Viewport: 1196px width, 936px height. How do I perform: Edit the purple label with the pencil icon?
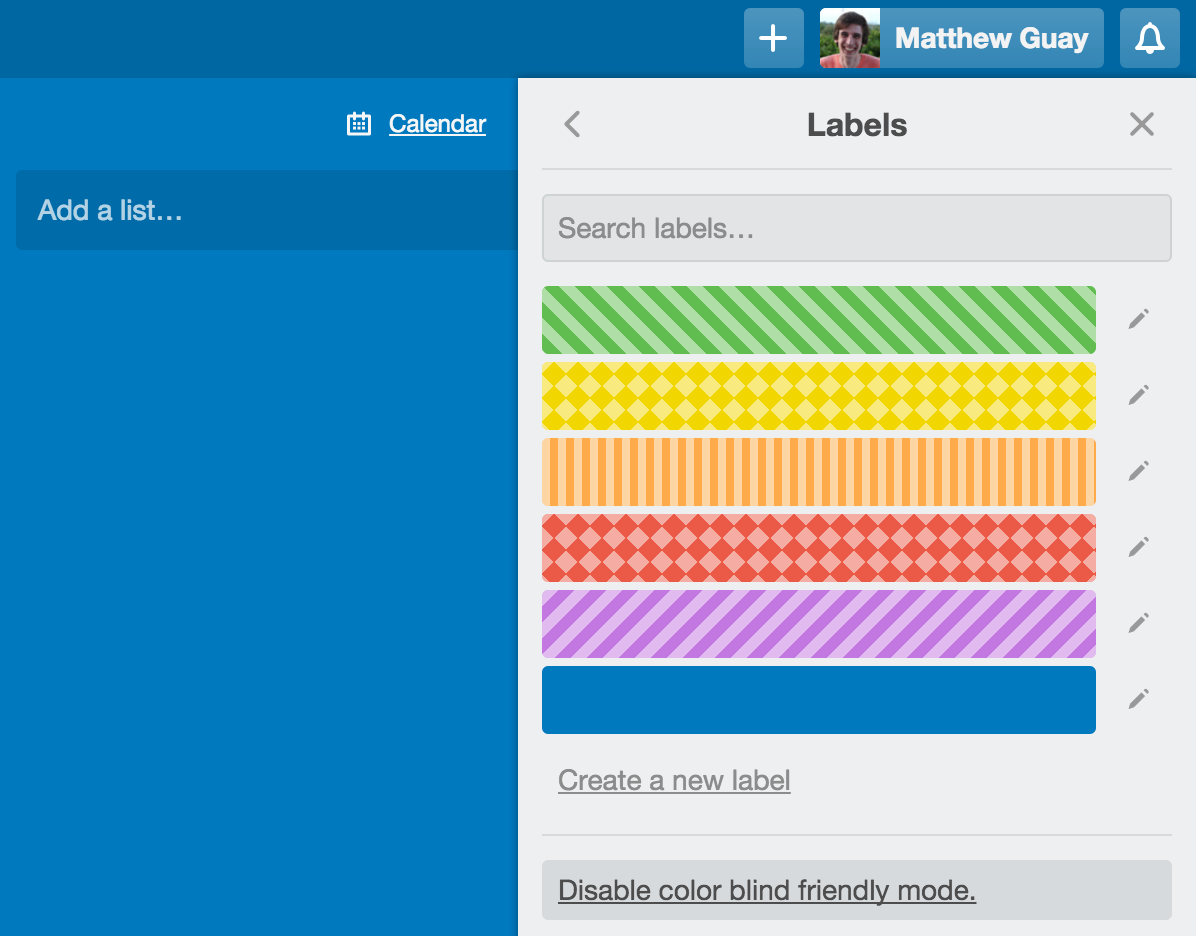click(1138, 623)
